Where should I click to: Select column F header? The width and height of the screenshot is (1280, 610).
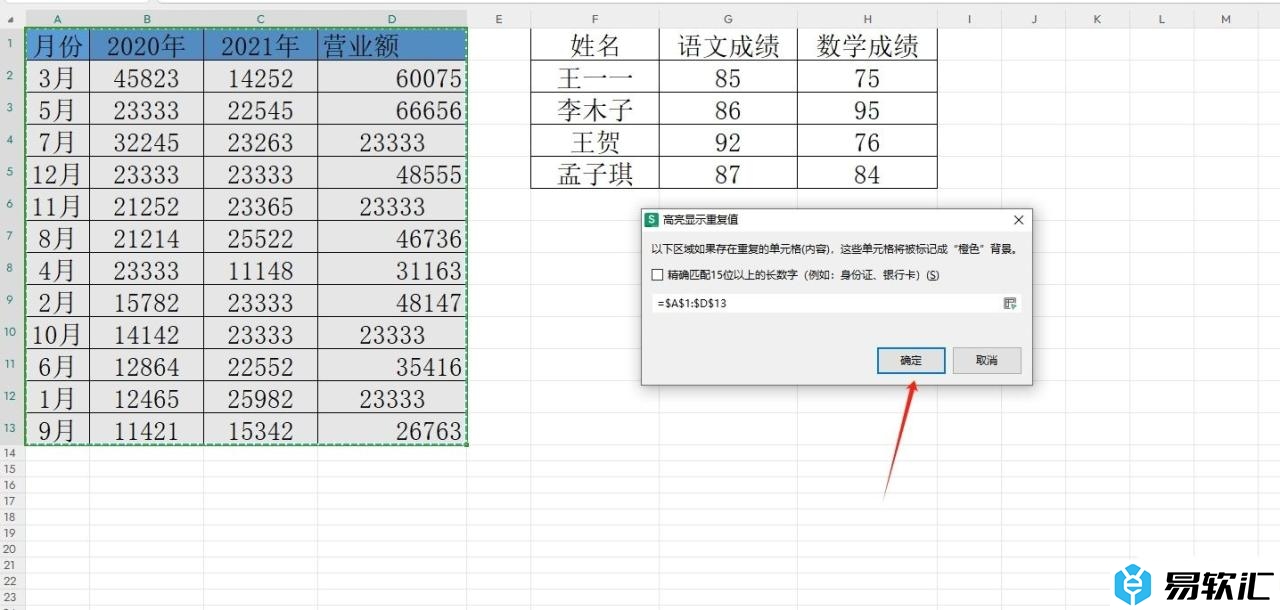595,20
